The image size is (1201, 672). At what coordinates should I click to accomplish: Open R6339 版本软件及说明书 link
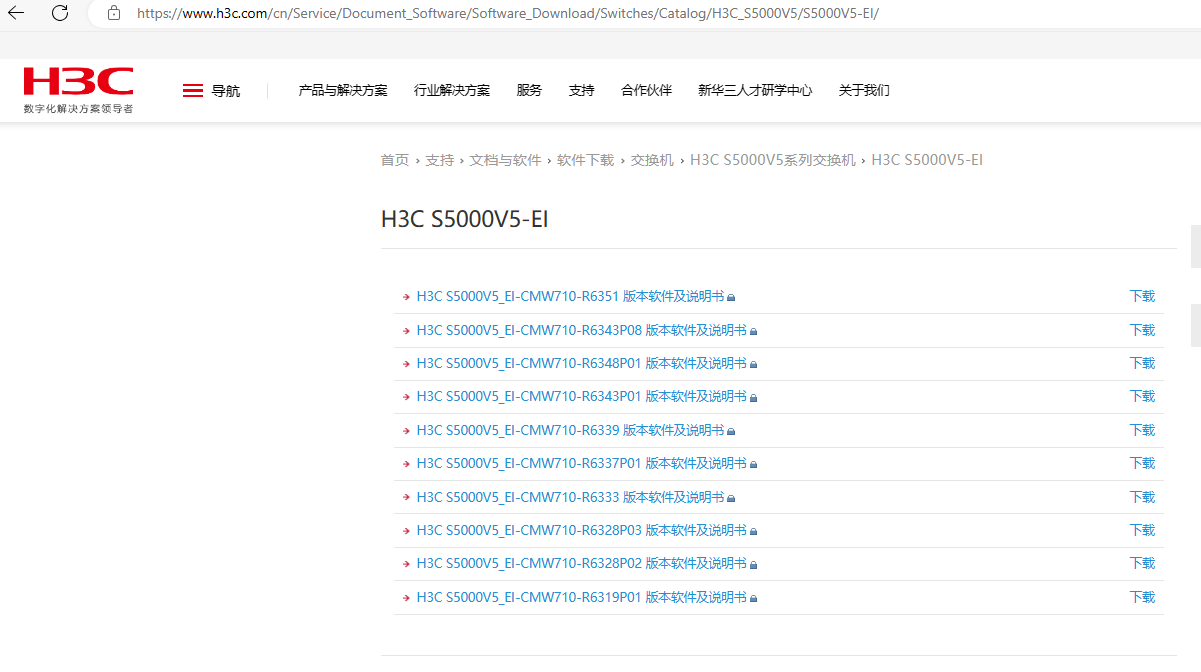(x=570, y=430)
